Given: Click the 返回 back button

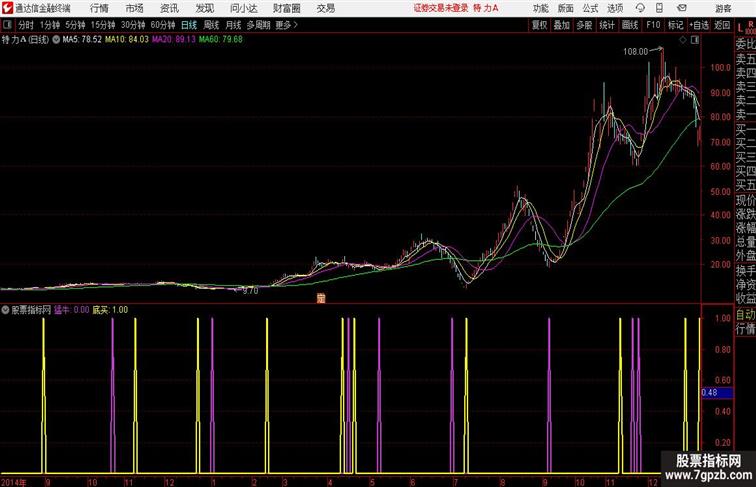Looking at the screenshot, I should [722, 25].
